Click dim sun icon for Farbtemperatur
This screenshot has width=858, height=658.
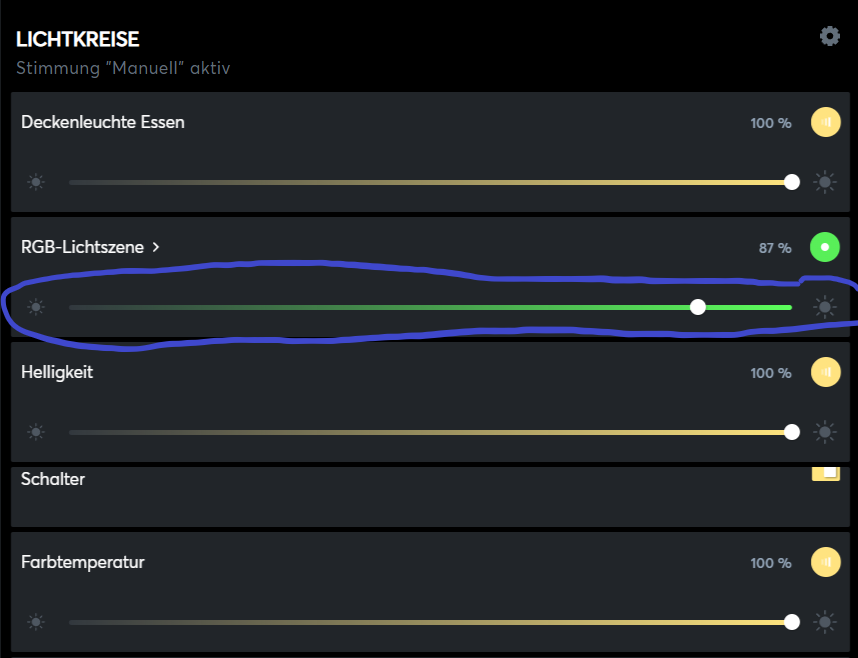[37, 622]
